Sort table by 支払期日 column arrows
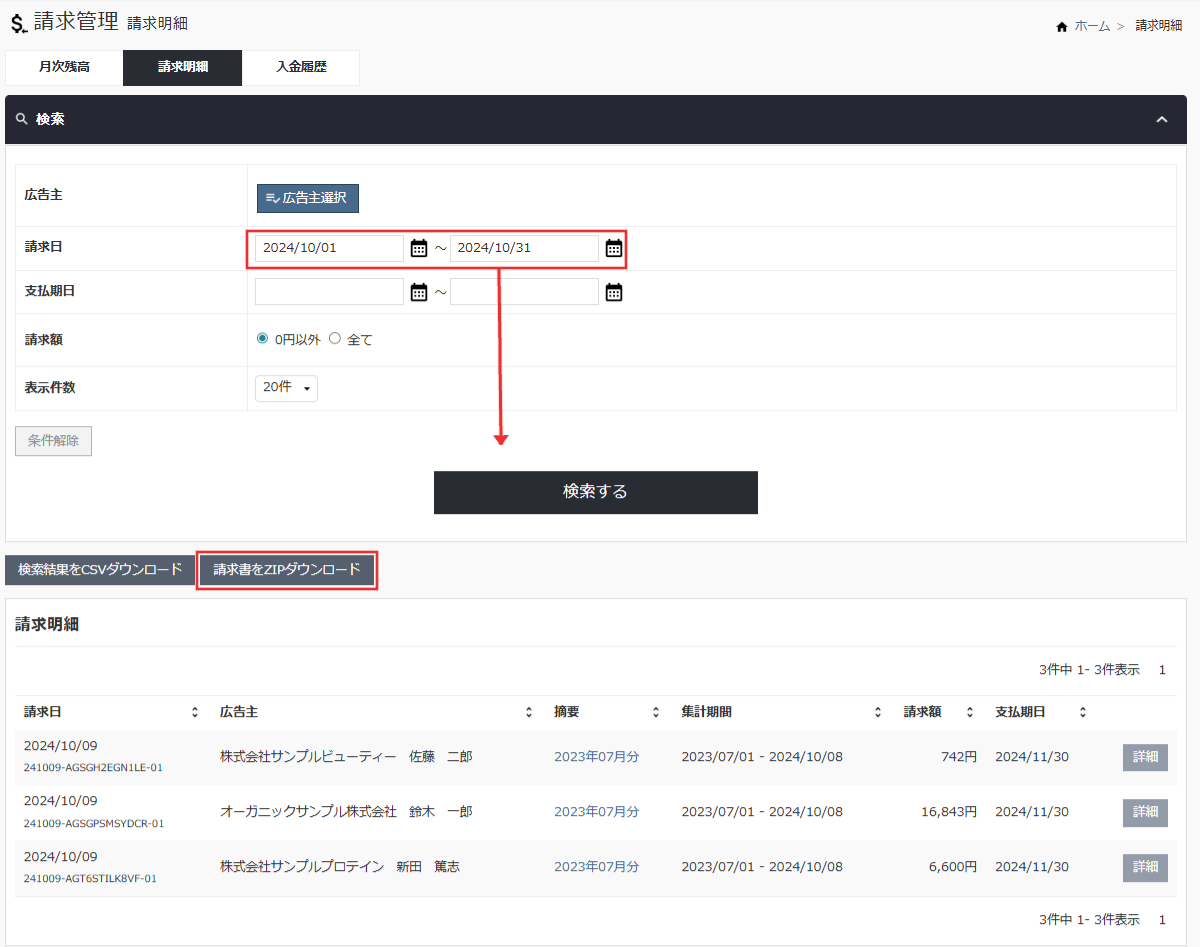1200x947 pixels. pyautogui.click(x=1082, y=712)
